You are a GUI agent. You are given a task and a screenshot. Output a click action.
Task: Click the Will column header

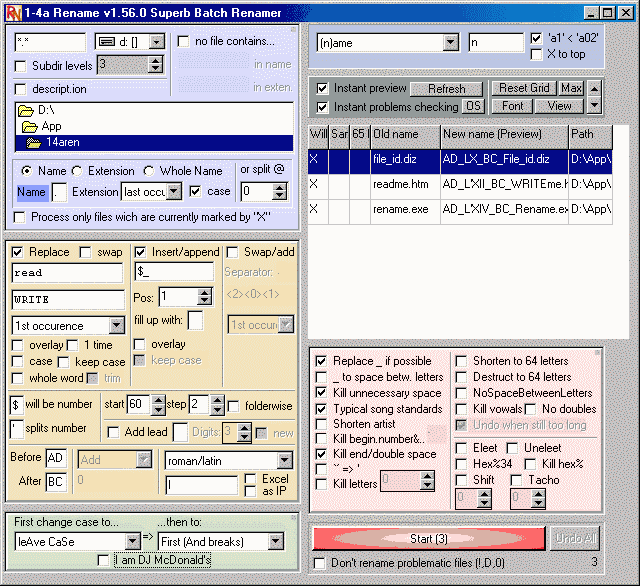point(318,137)
